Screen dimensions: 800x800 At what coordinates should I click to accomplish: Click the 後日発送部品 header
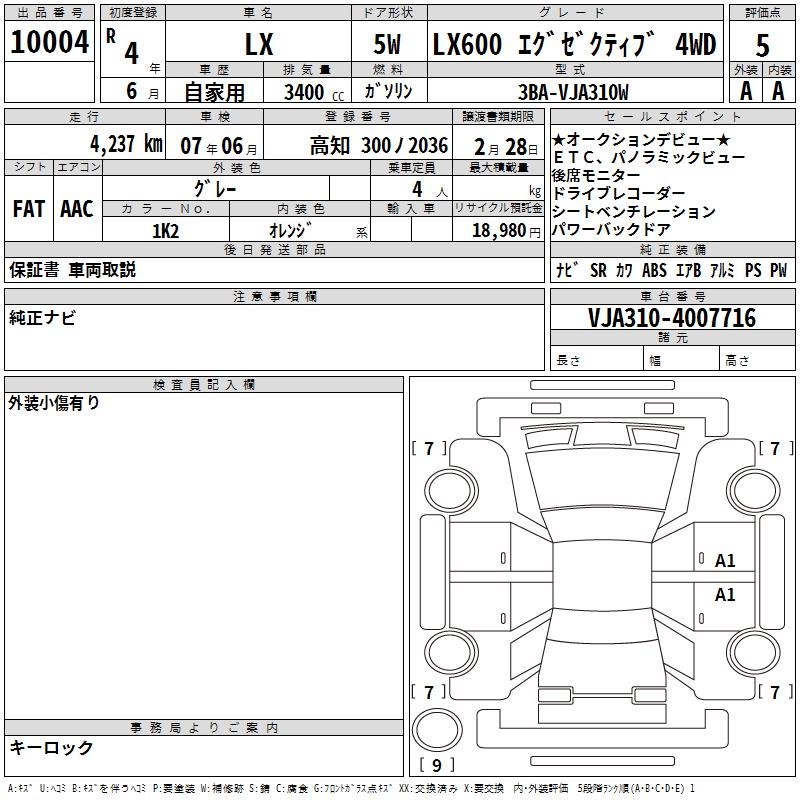(274, 250)
